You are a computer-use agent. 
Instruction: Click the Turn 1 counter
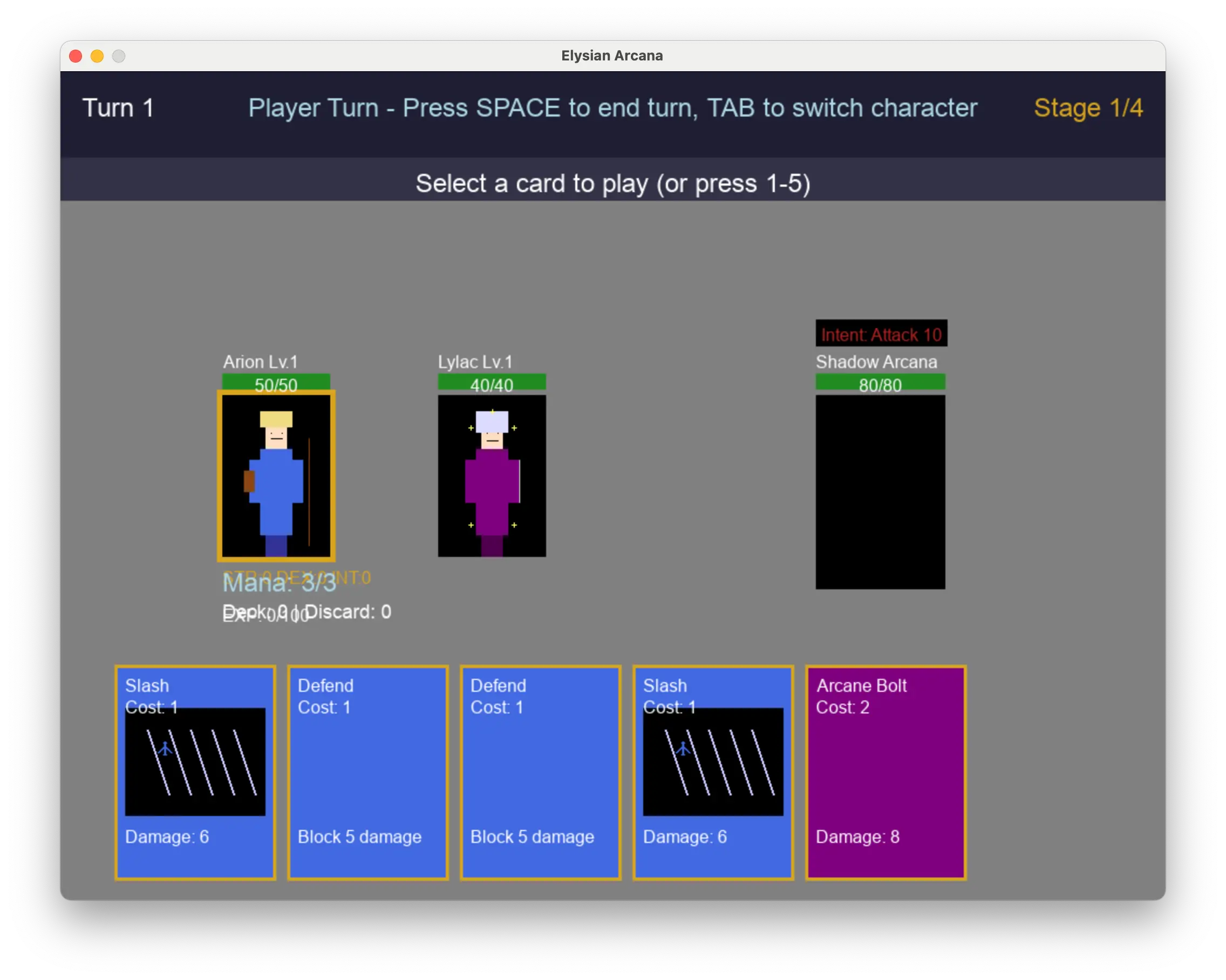[118, 108]
